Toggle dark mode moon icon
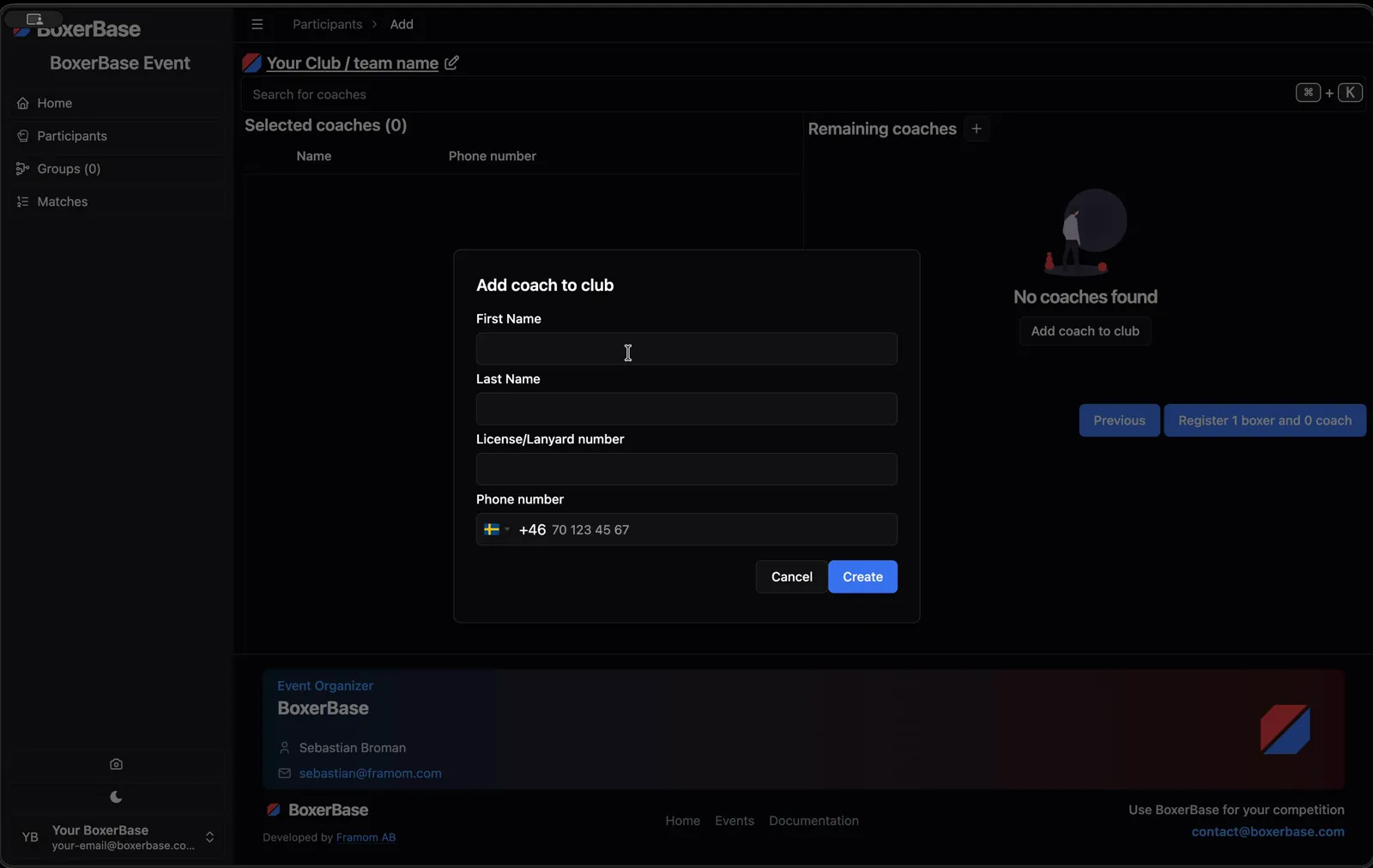 point(117,797)
